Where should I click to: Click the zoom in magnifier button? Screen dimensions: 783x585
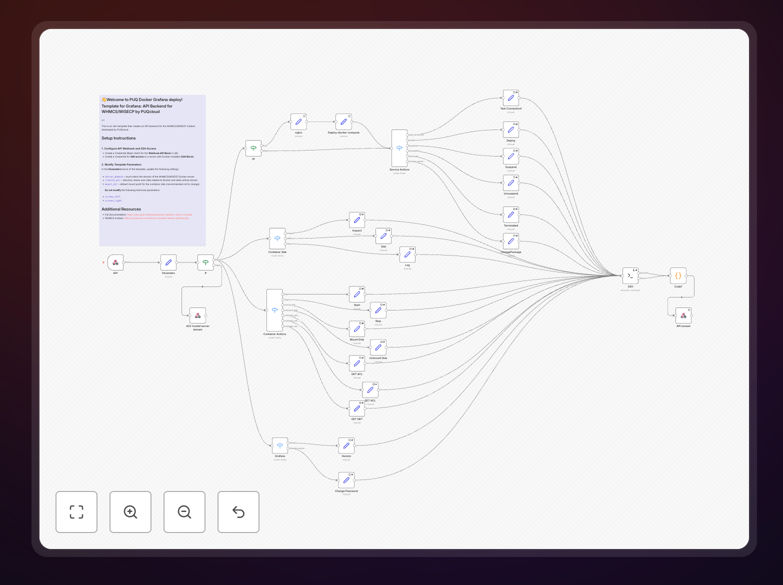[130, 512]
